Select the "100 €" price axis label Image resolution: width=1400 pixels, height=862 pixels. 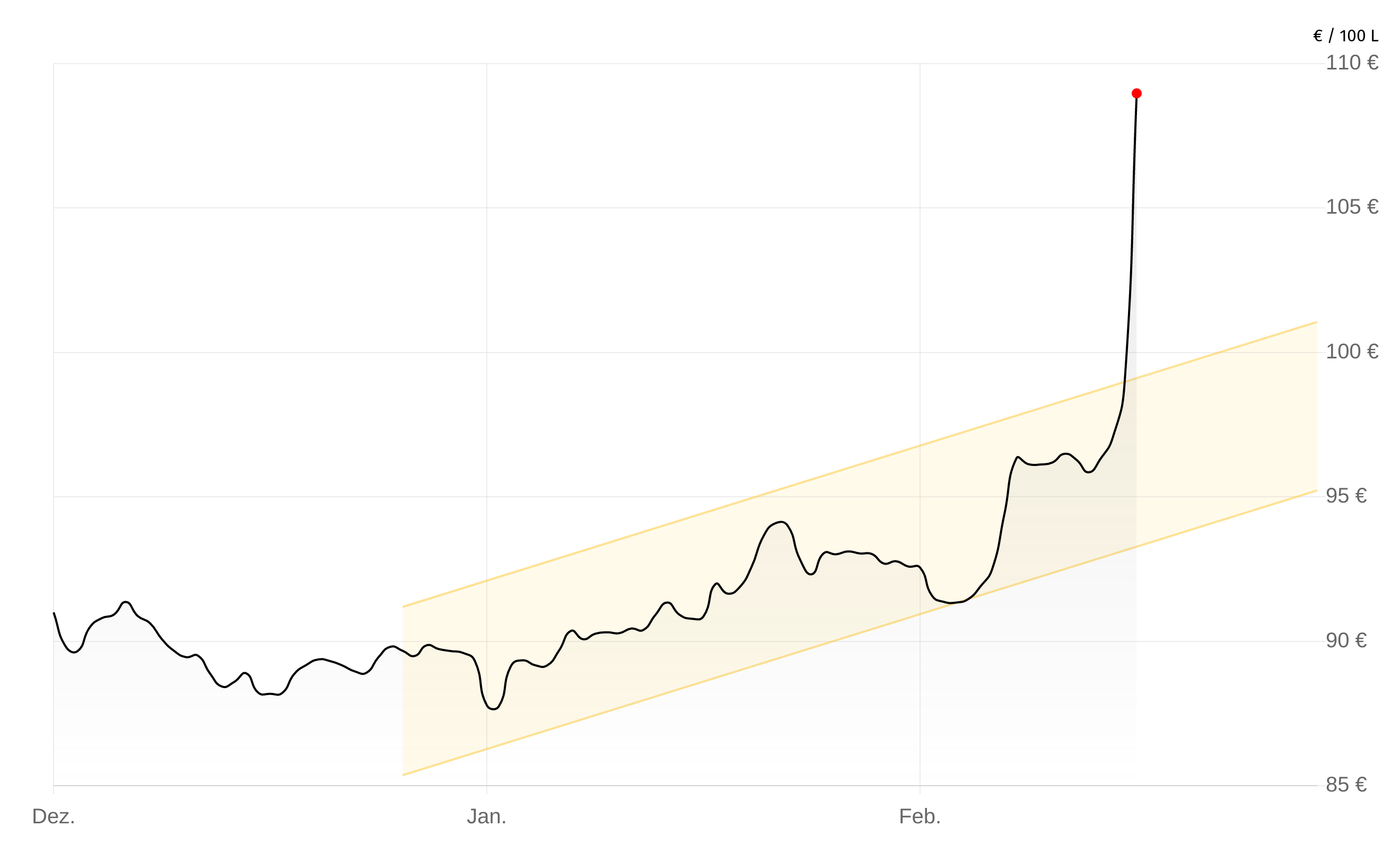[x=1352, y=352]
